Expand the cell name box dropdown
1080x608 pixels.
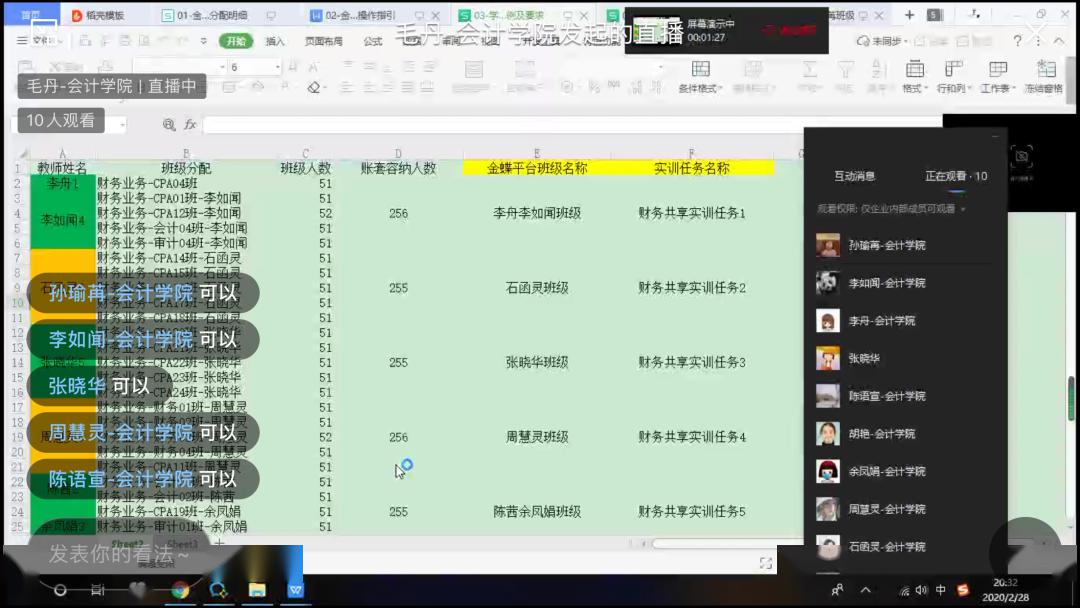click(x=123, y=125)
